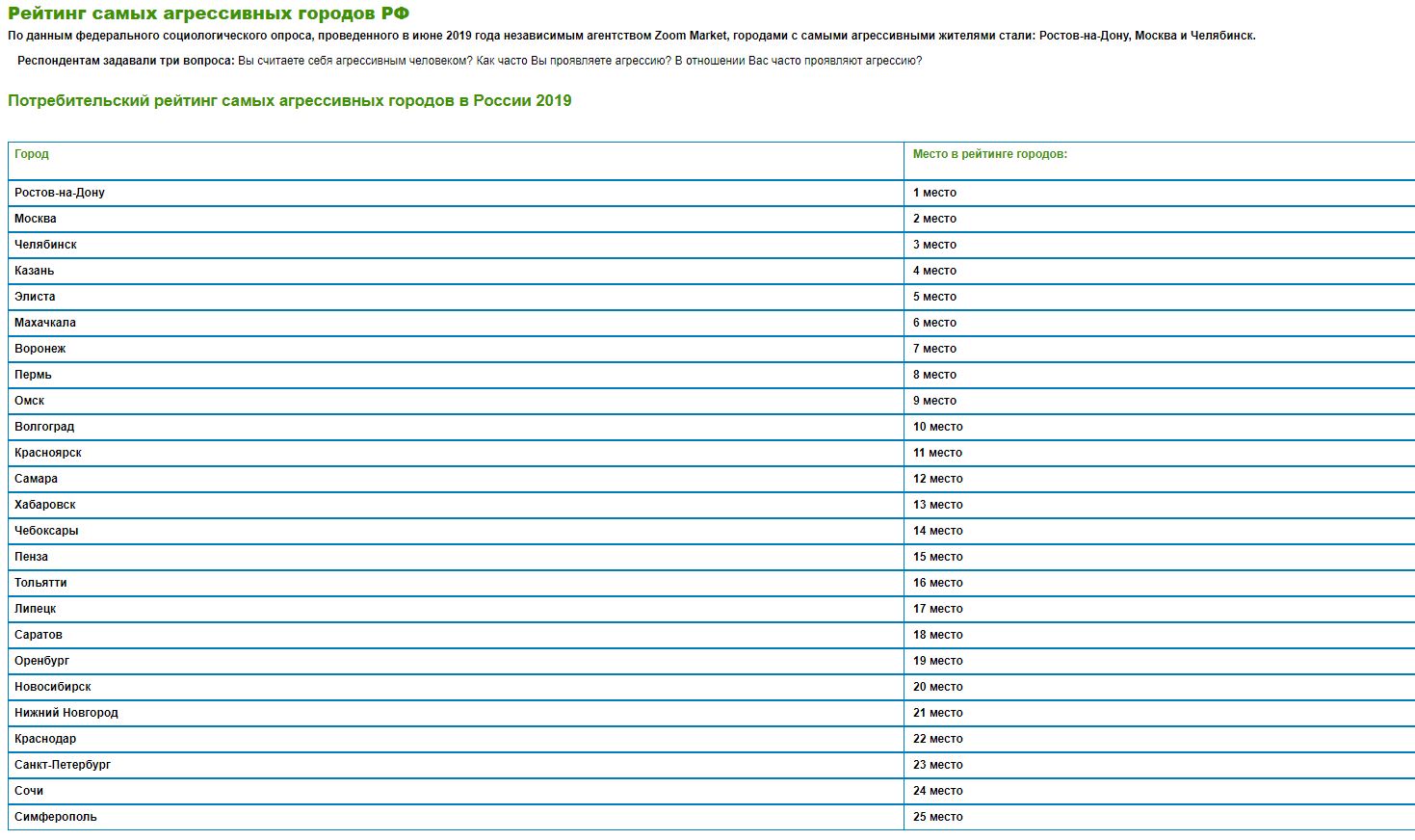The height and width of the screenshot is (840, 1415).
Task: Click the Красноярск city cell
Action: 48,453
